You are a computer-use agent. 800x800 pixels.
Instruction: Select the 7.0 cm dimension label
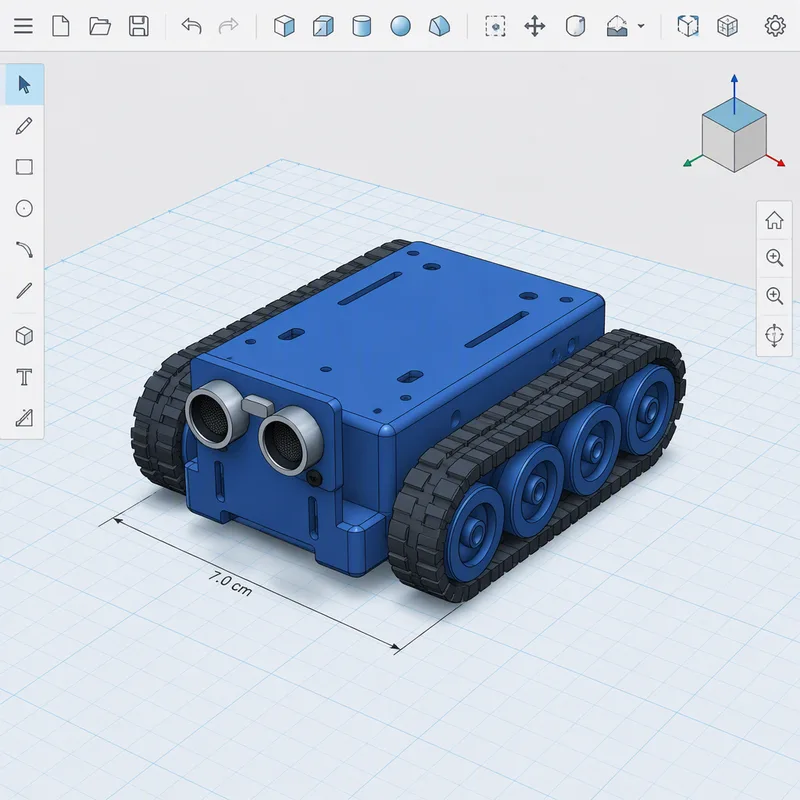click(x=230, y=584)
